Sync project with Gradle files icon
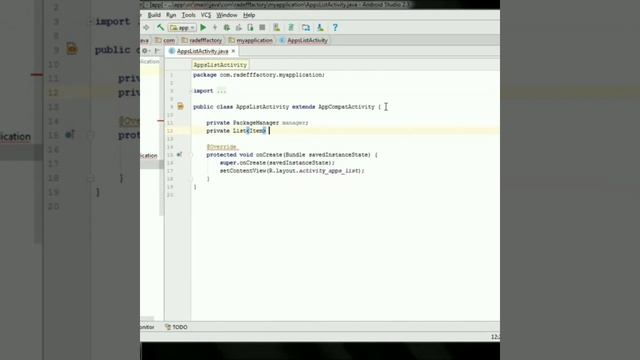Screen dimensions: 640x360 point(291,27)
